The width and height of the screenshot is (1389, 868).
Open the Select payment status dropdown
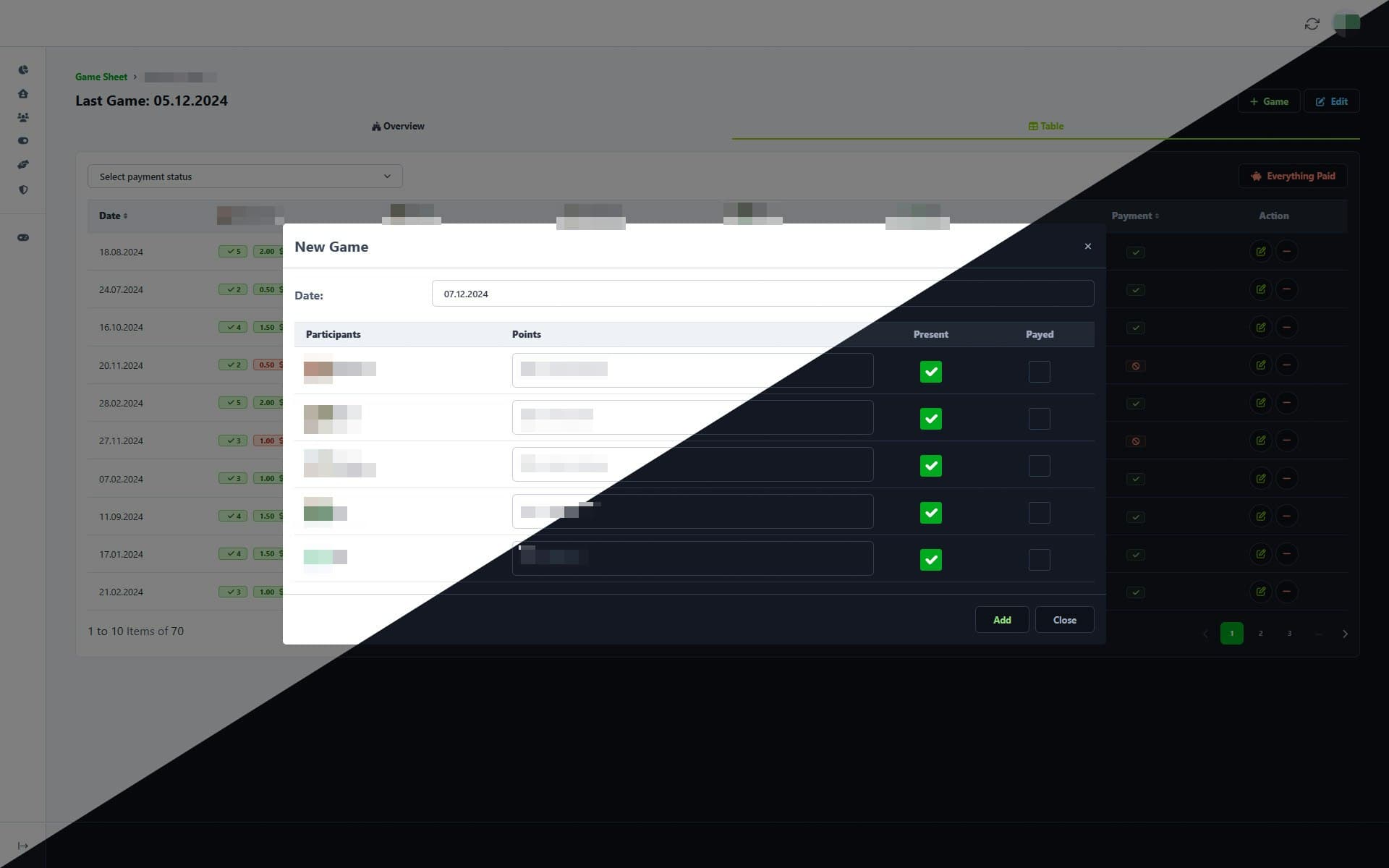click(x=245, y=176)
